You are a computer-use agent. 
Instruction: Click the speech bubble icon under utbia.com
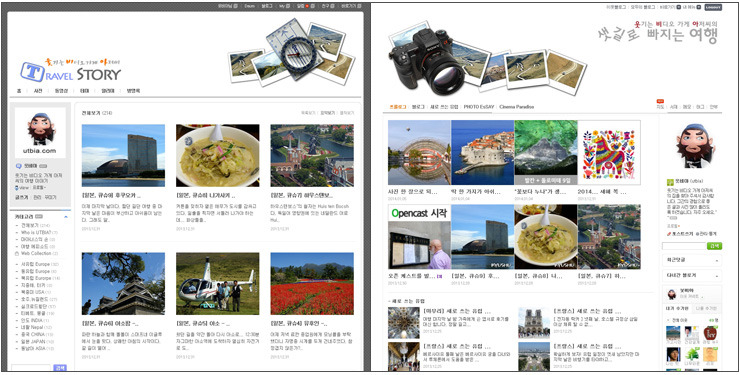point(18,166)
